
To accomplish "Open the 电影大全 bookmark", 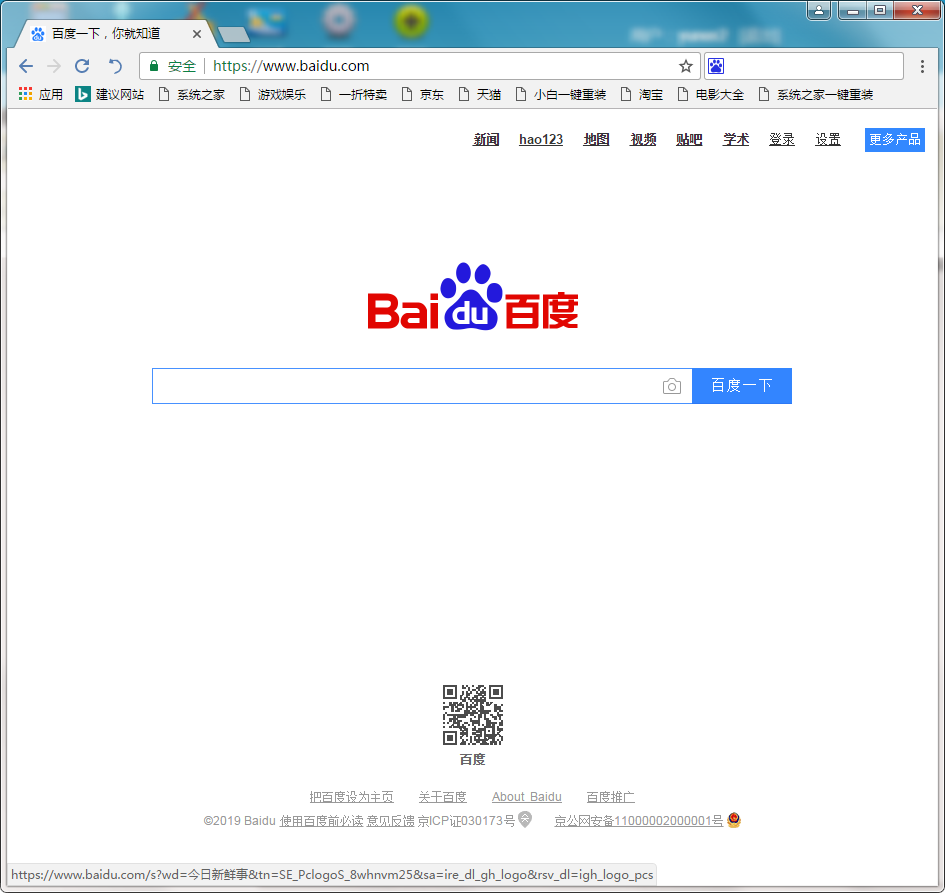I will point(711,94).
